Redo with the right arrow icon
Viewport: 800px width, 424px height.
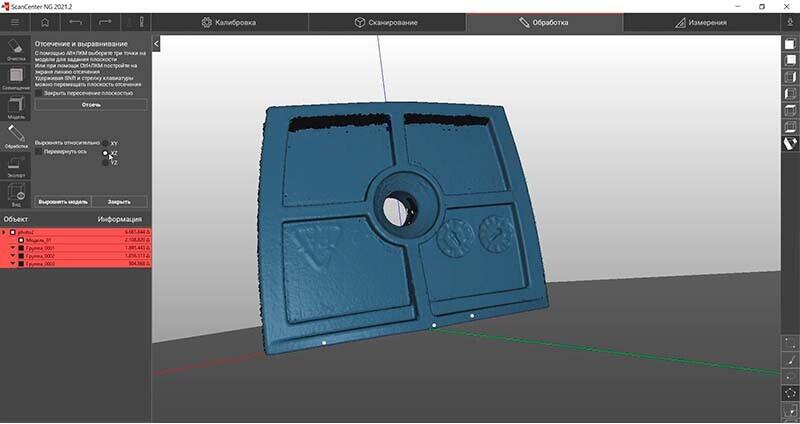click(105, 22)
